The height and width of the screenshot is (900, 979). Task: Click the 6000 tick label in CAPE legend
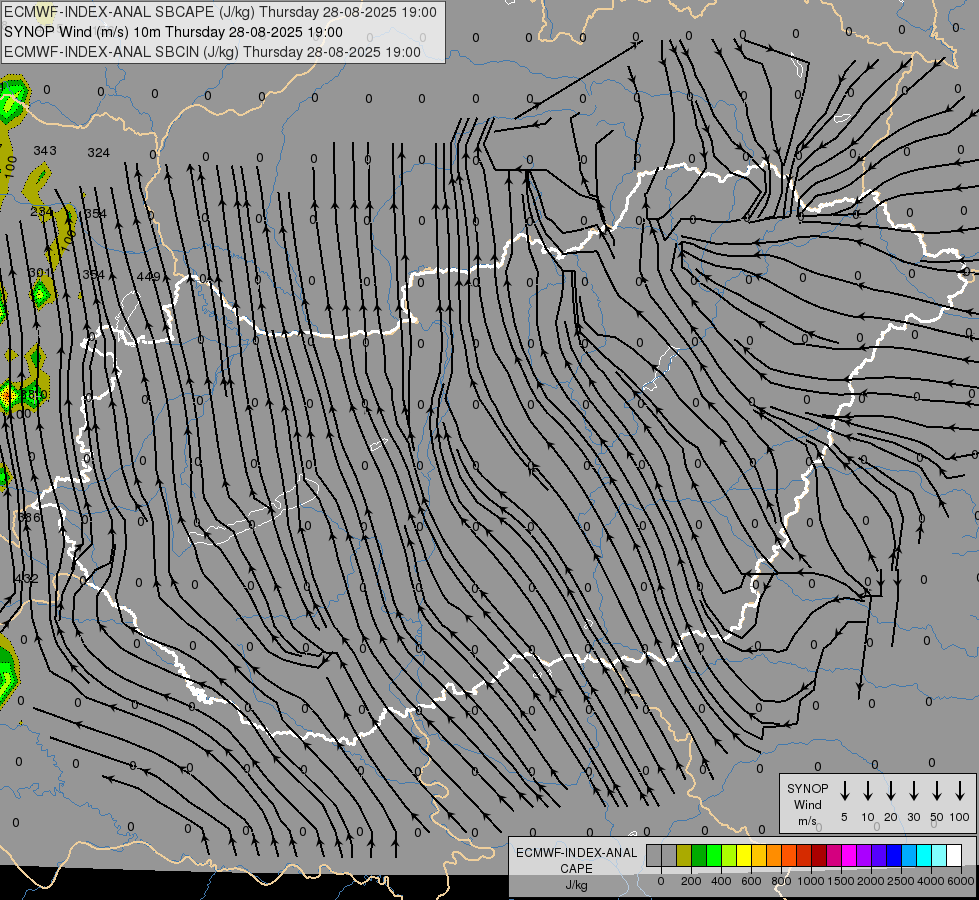(961, 881)
